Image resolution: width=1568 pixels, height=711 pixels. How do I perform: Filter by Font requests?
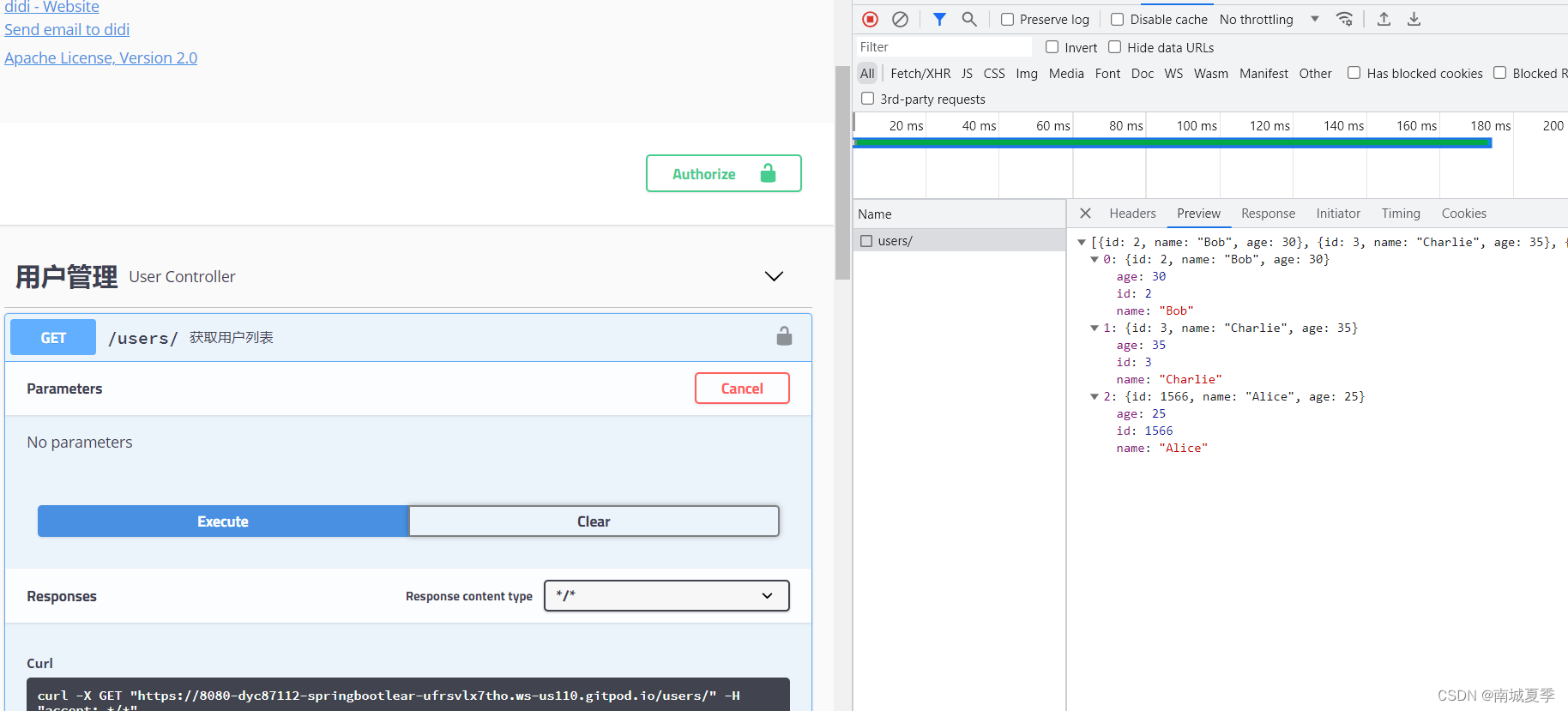tap(1107, 74)
